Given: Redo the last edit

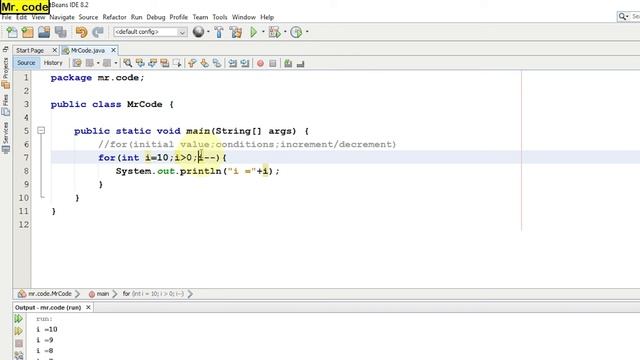Looking at the screenshot, I should 98,32.
